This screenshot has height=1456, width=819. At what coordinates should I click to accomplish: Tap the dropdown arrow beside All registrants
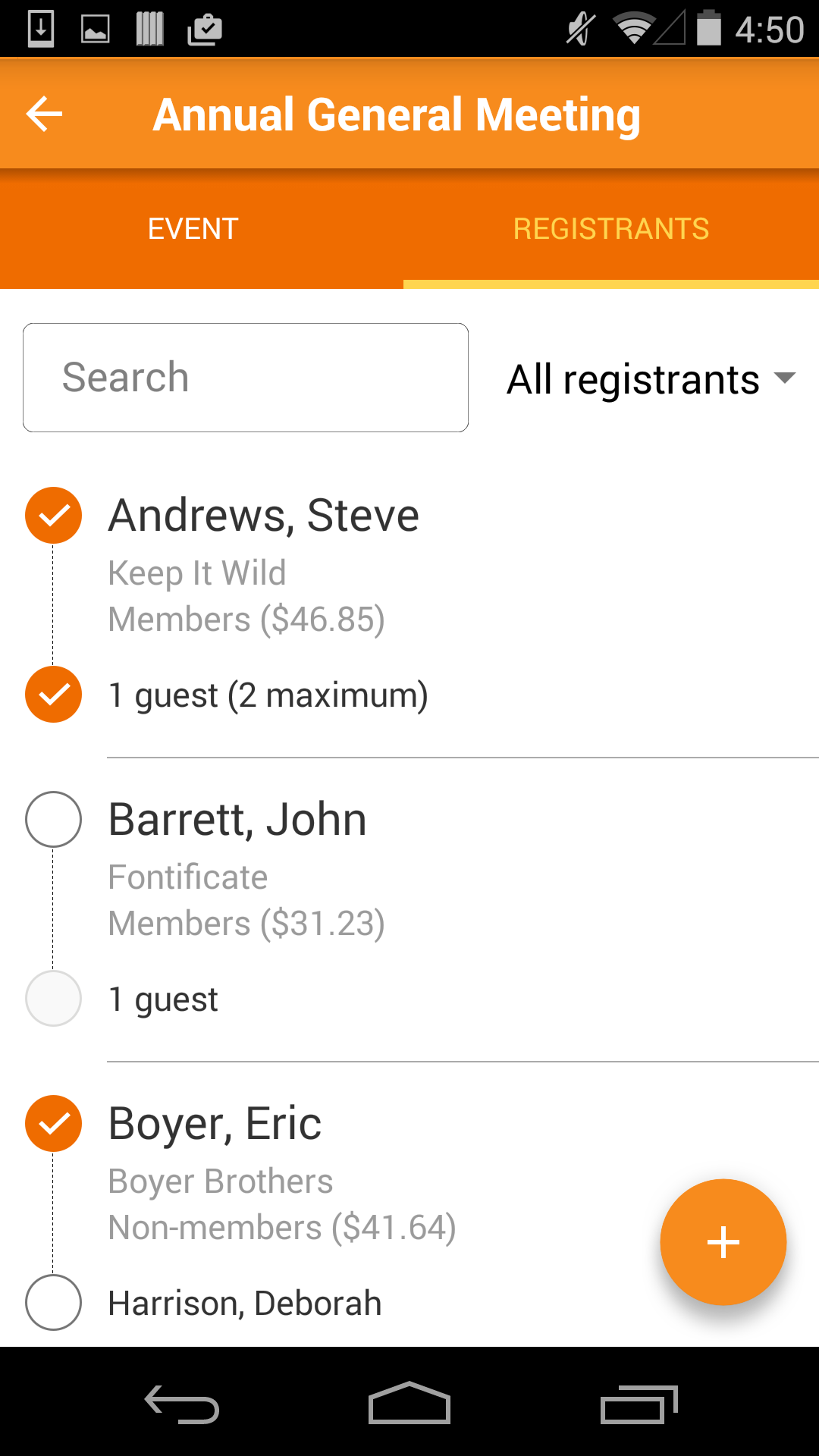click(x=784, y=377)
